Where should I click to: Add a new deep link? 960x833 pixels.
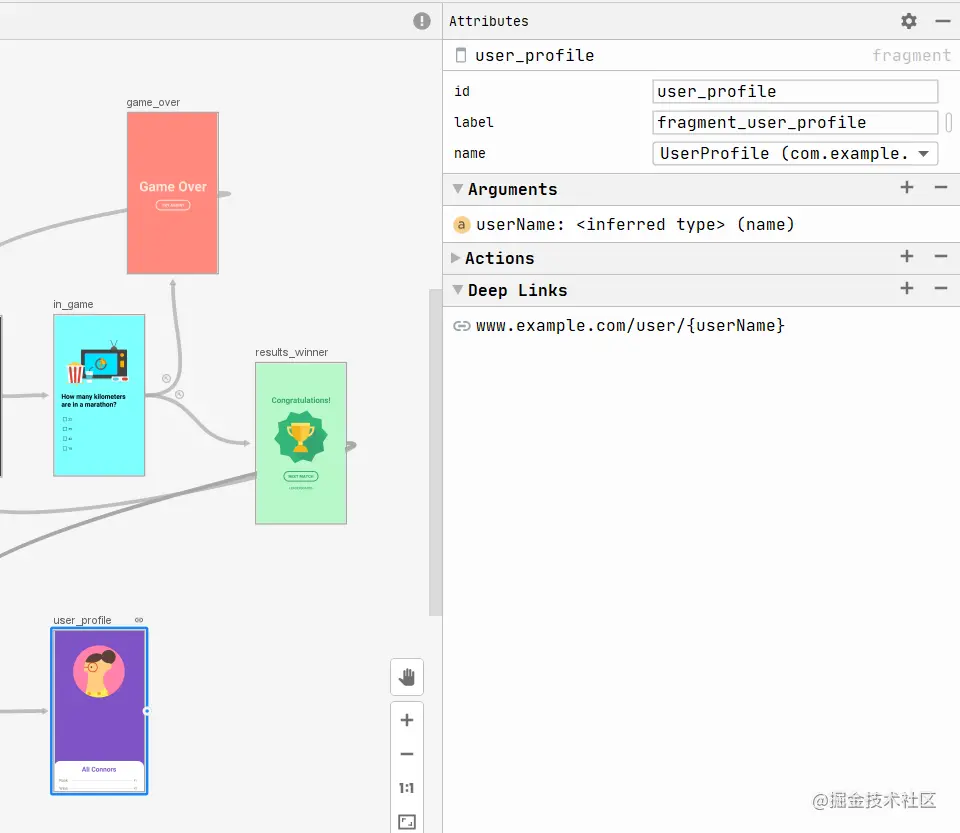coord(907,288)
